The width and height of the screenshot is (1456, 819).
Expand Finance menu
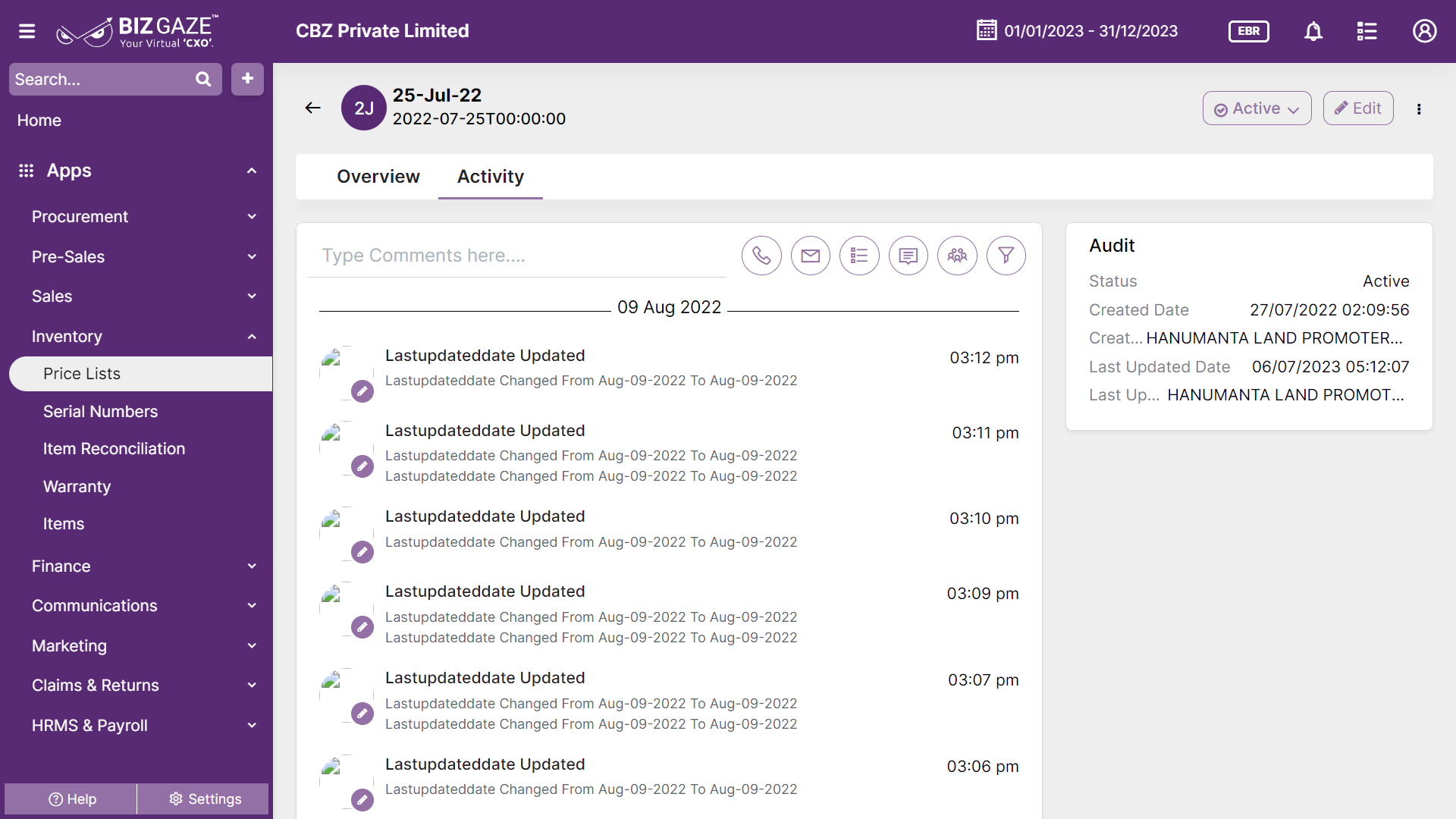[252, 566]
